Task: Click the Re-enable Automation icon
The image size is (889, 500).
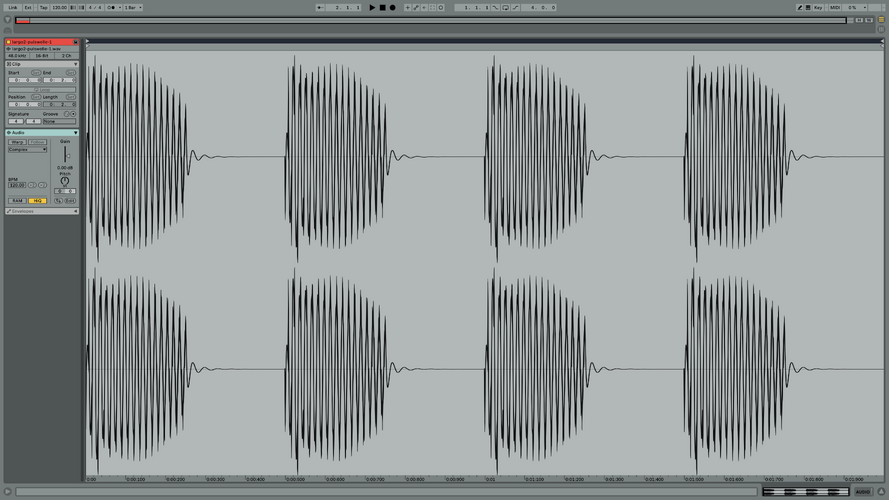Action: pyautogui.click(x=424, y=7)
